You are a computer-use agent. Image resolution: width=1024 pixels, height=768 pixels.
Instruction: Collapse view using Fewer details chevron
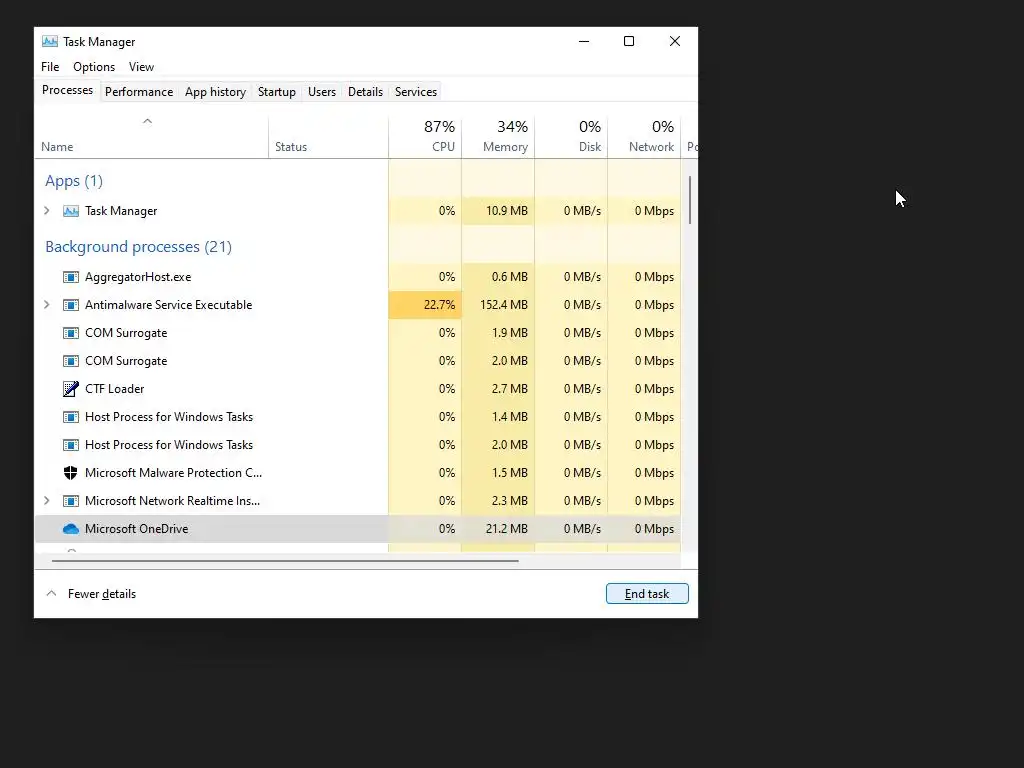(x=51, y=594)
